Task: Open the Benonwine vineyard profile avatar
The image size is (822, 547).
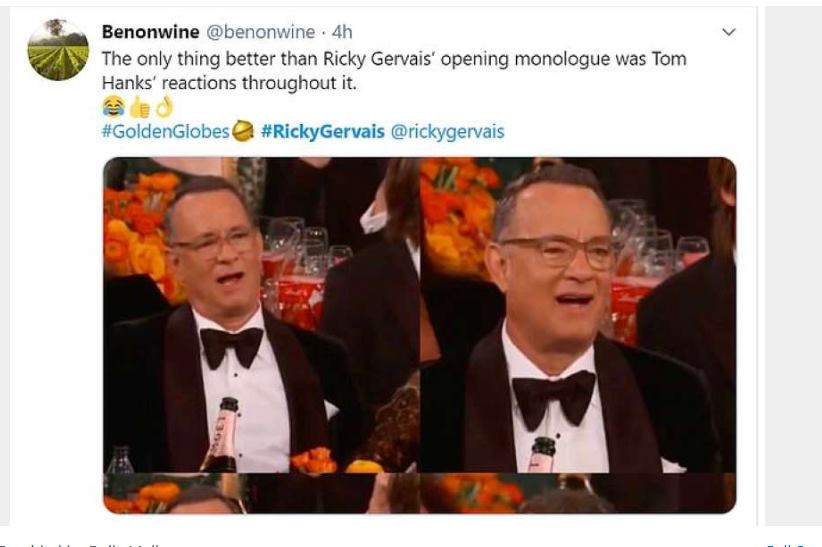Action: tap(58, 50)
